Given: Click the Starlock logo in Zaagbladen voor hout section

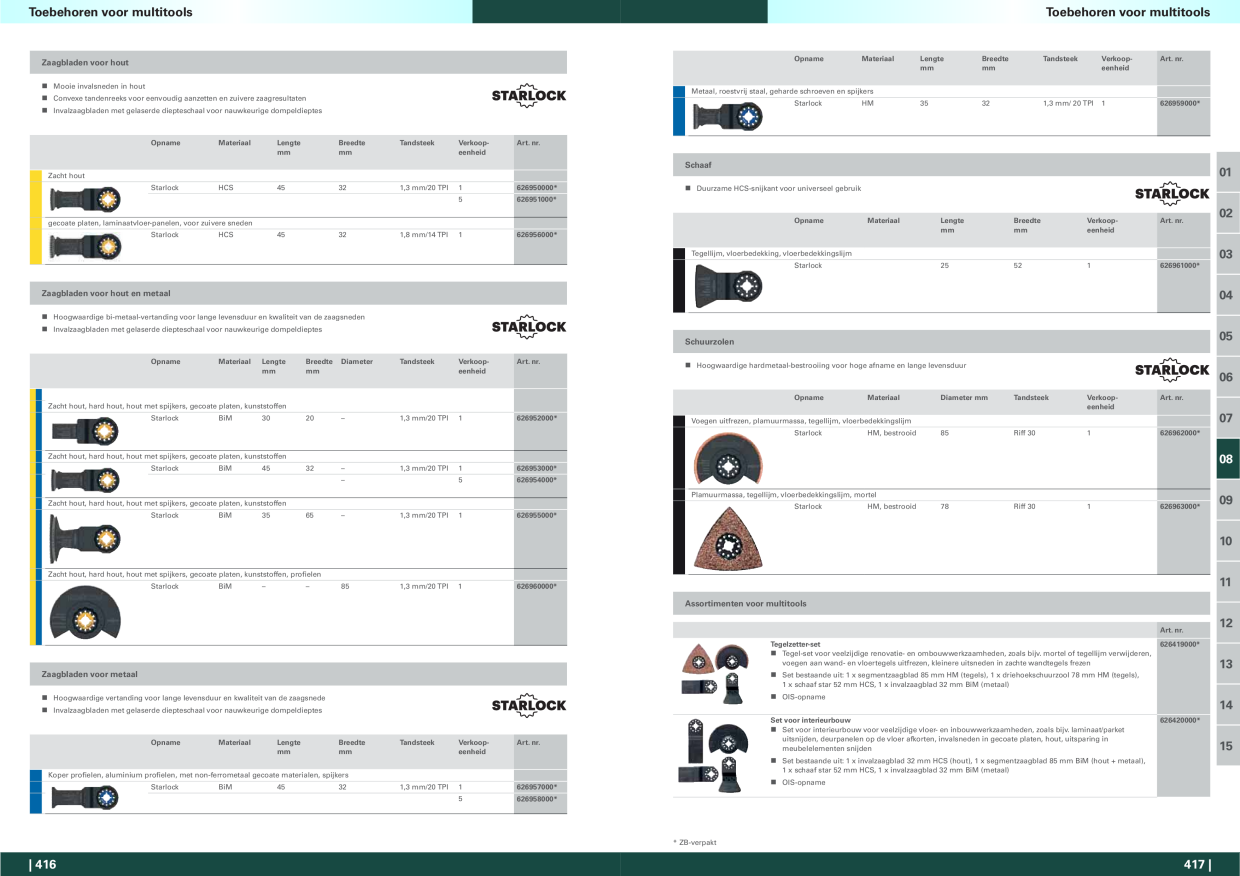Looking at the screenshot, I should [x=529, y=95].
